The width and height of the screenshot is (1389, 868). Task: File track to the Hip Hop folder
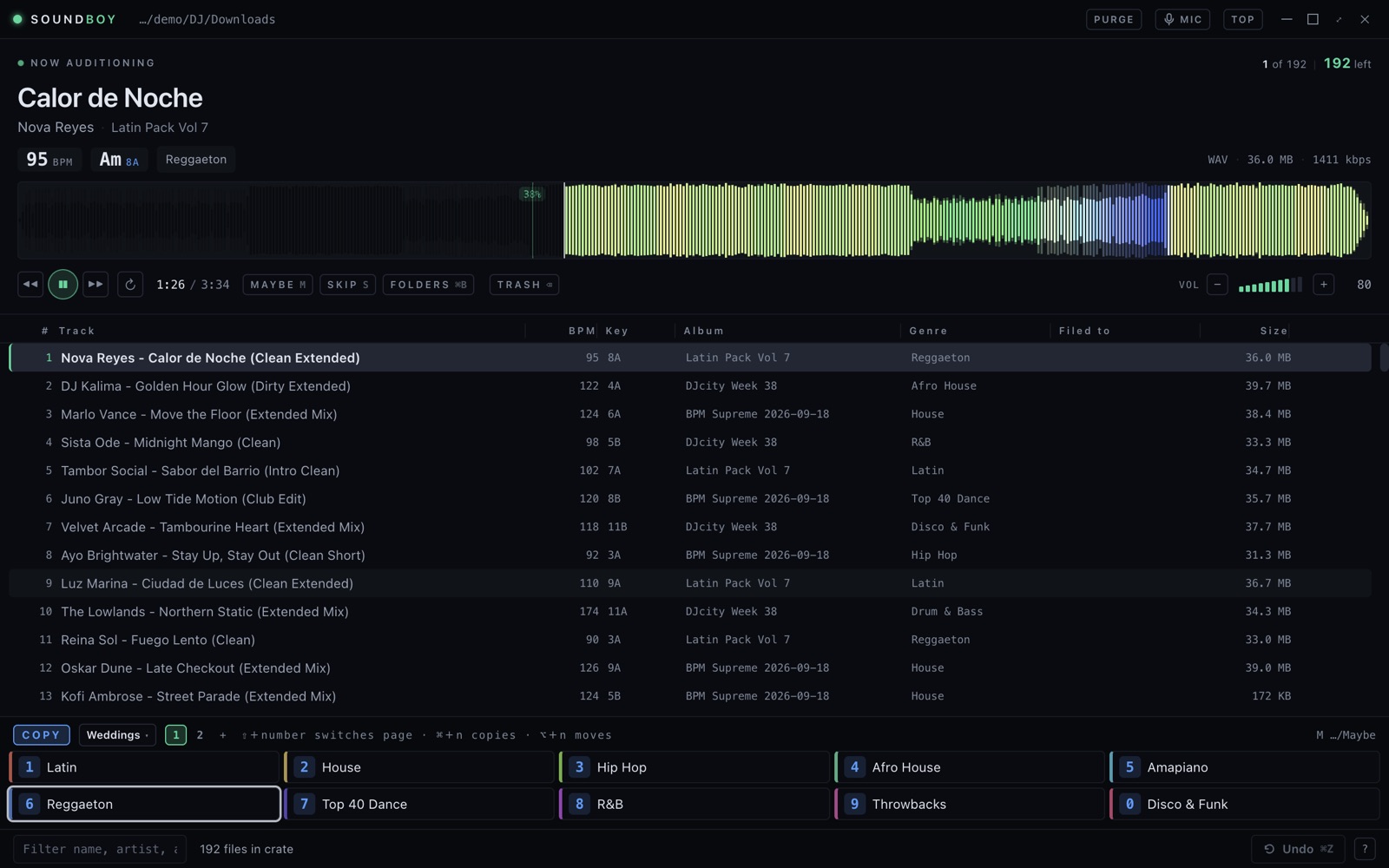[694, 767]
